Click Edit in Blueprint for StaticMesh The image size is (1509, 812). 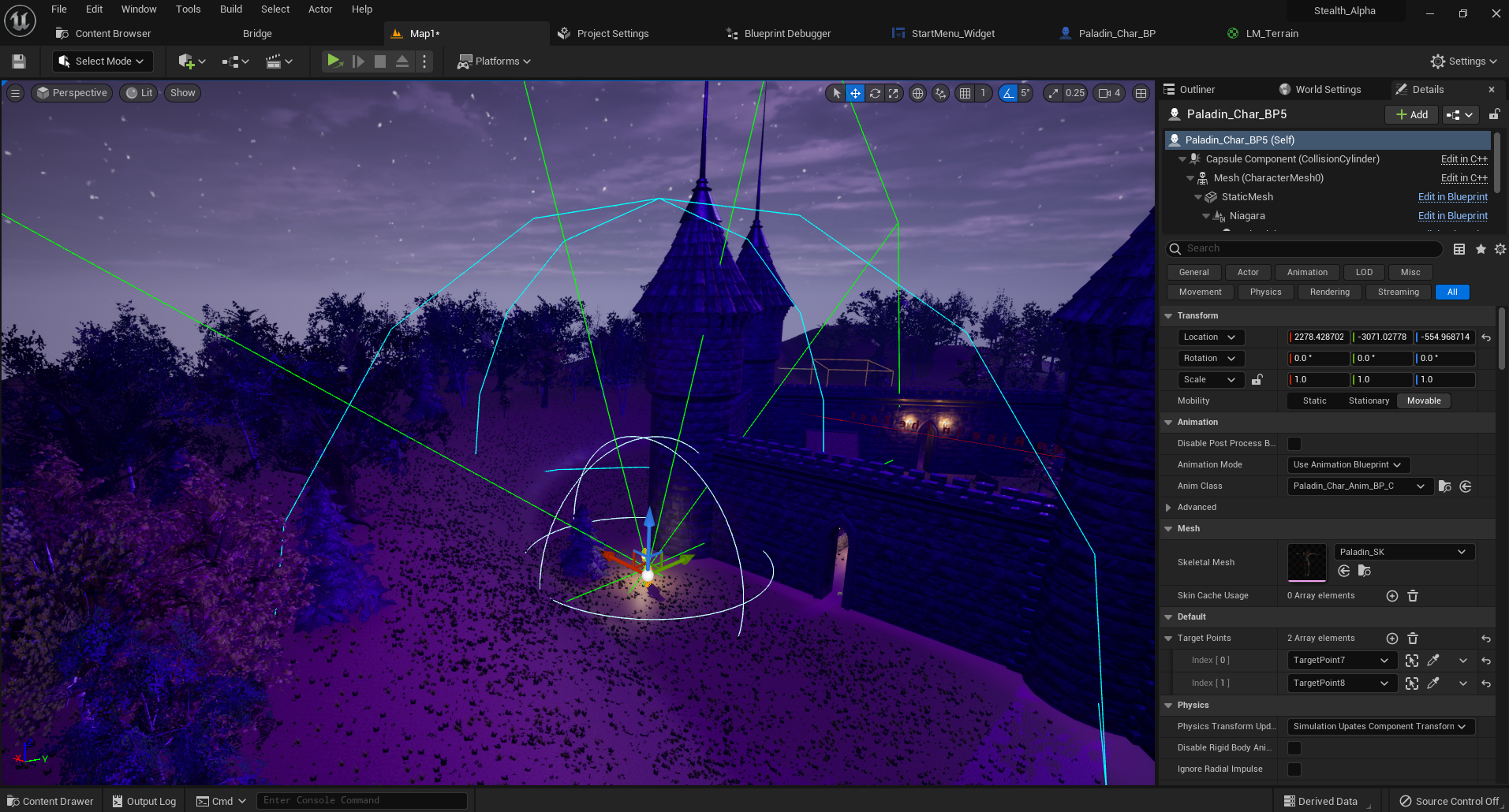pyautogui.click(x=1453, y=197)
